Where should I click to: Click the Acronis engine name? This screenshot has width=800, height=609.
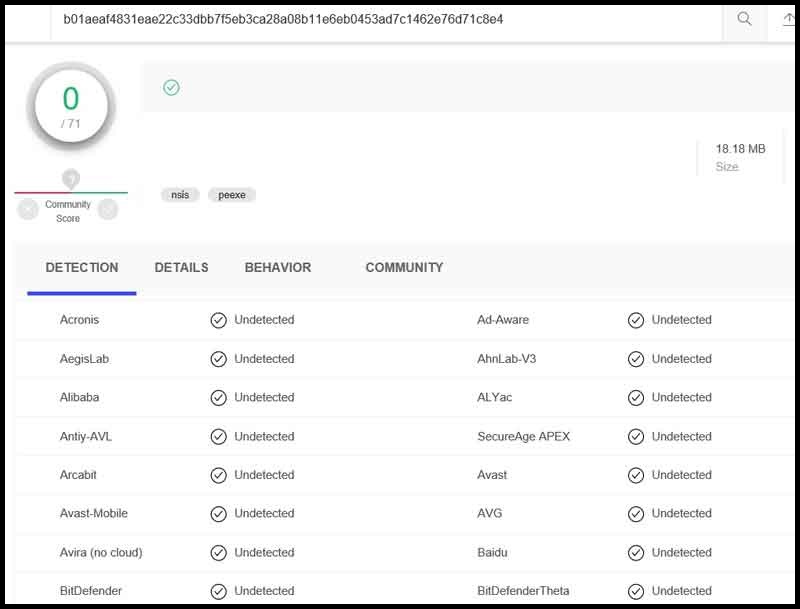[79, 320]
